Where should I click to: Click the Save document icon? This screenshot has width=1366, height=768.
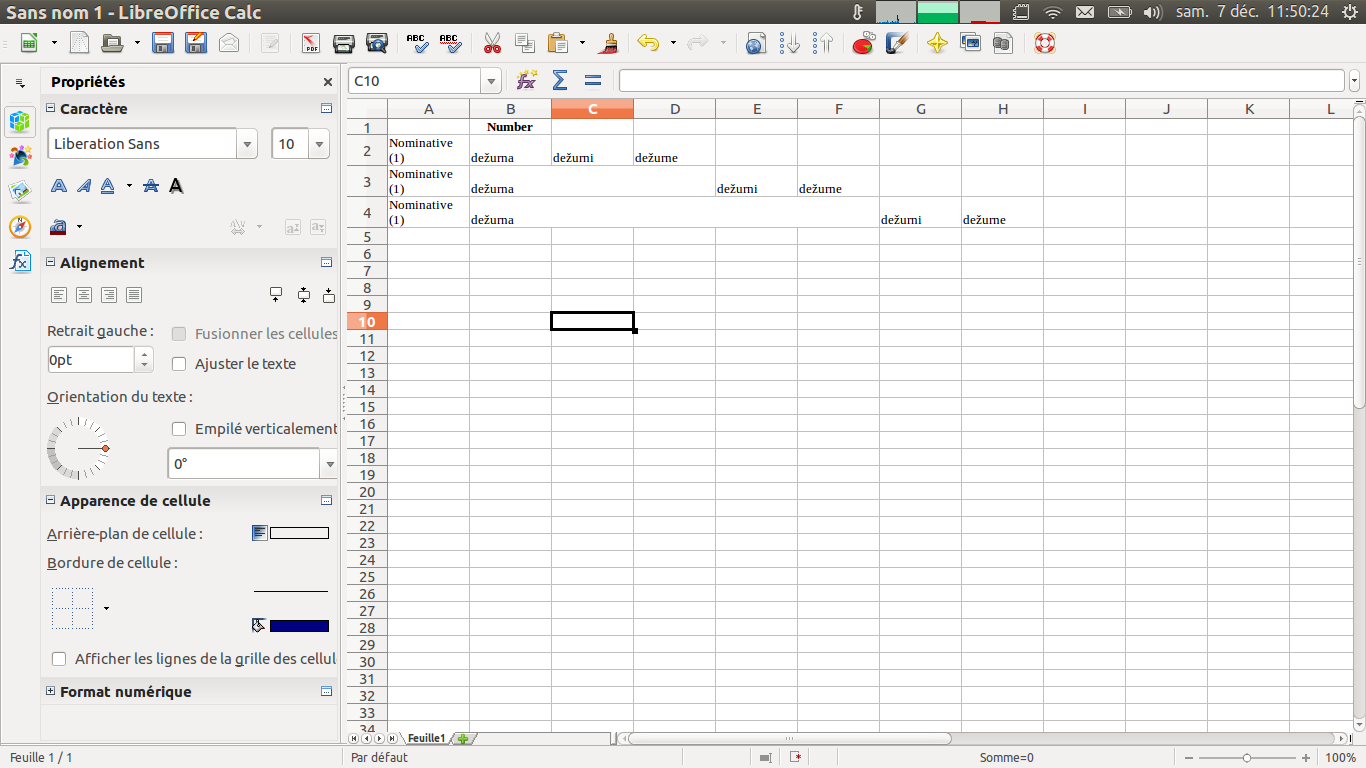163,43
